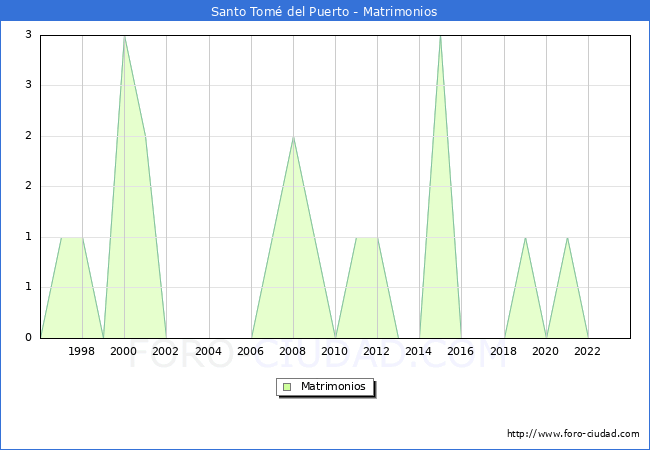This screenshot has height=450, width=650.
Task: Select the 2016 x-axis label
Action: click(x=461, y=351)
